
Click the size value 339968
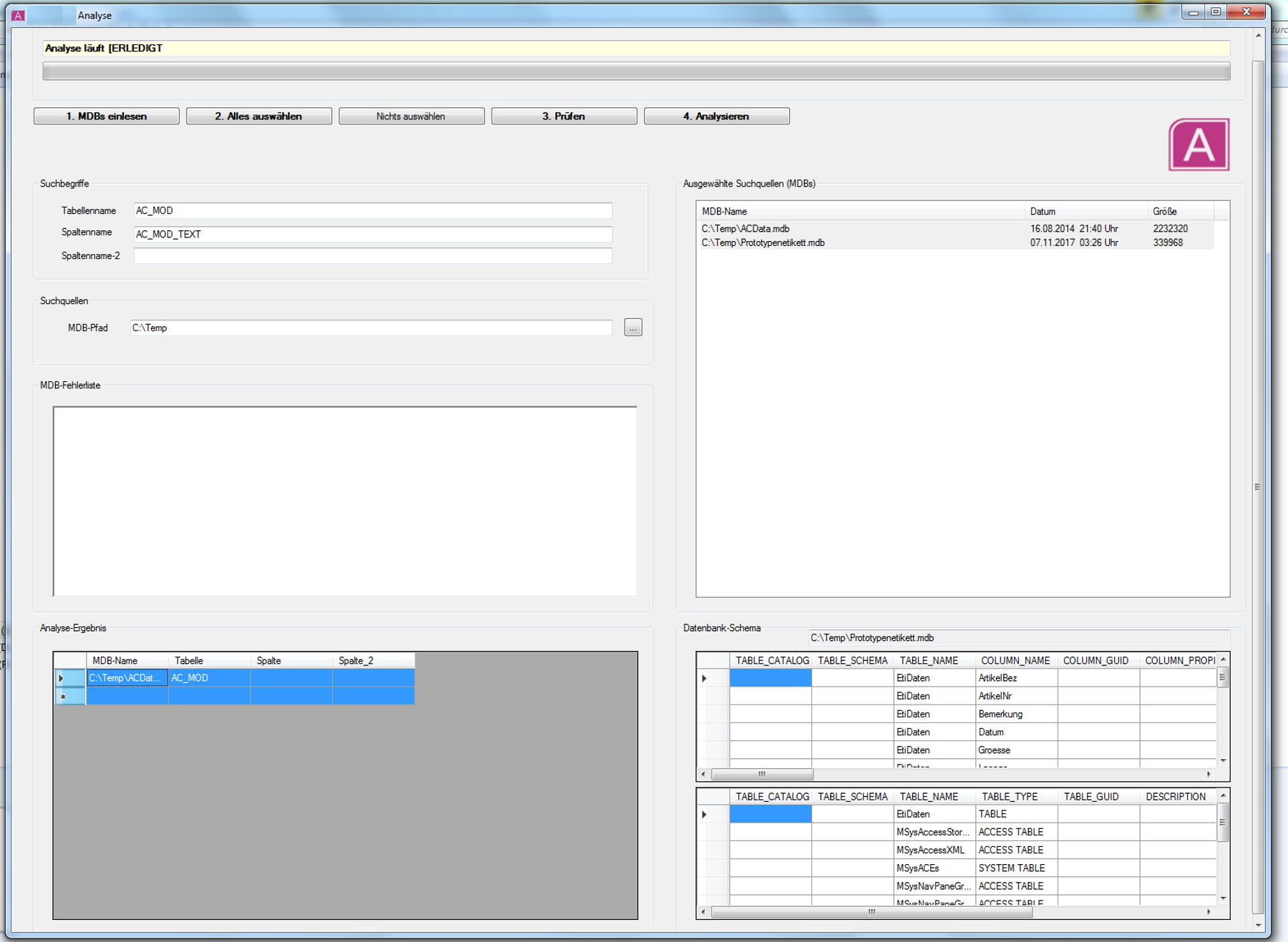click(1168, 242)
